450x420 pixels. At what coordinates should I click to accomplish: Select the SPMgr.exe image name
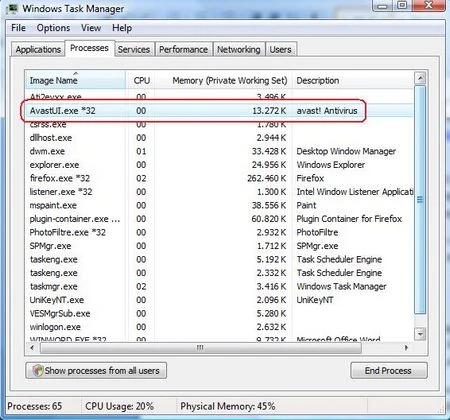click(50, 246)
